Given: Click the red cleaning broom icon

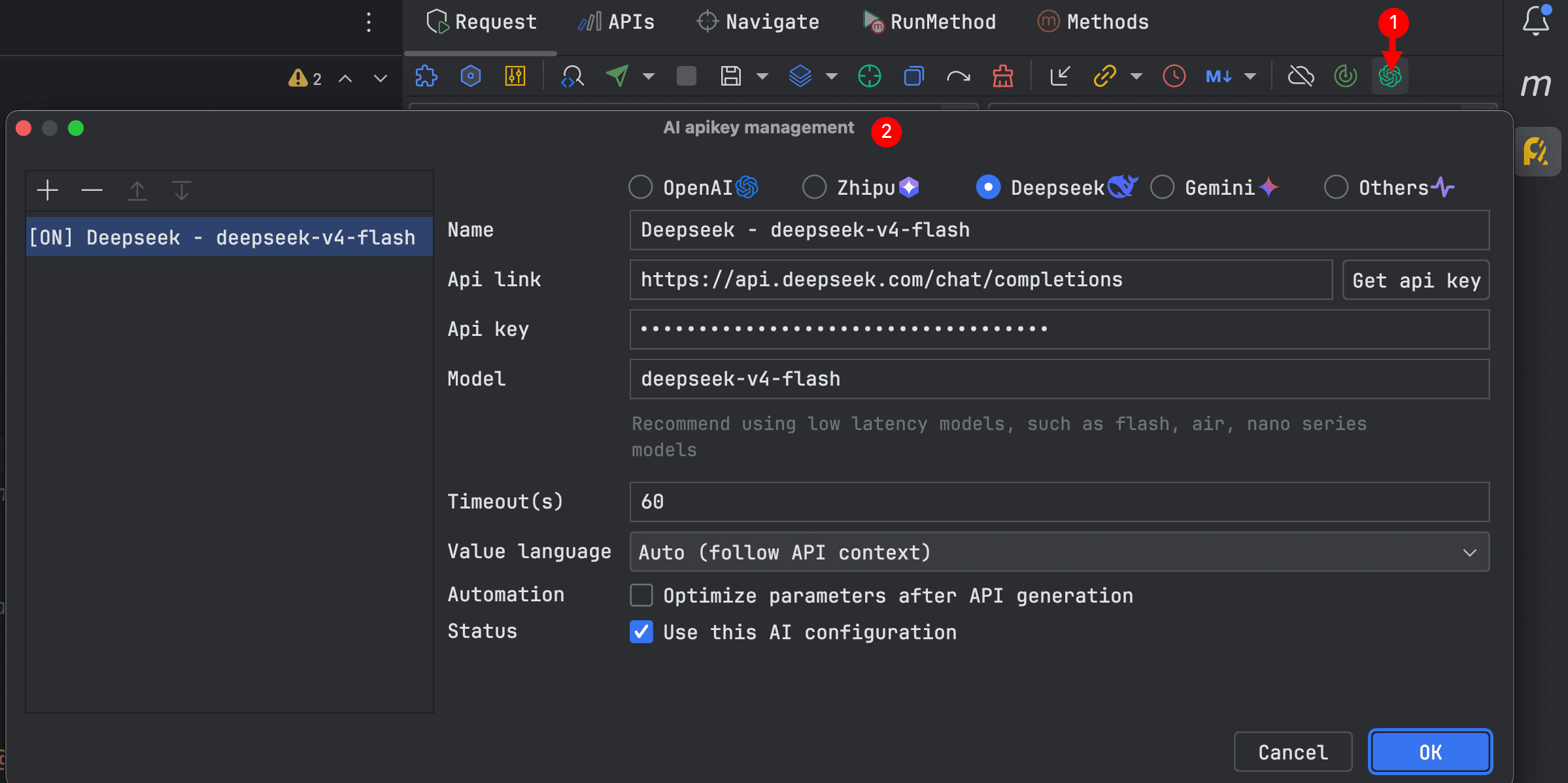Looking at the screenshot, I should pos(1003,76).
